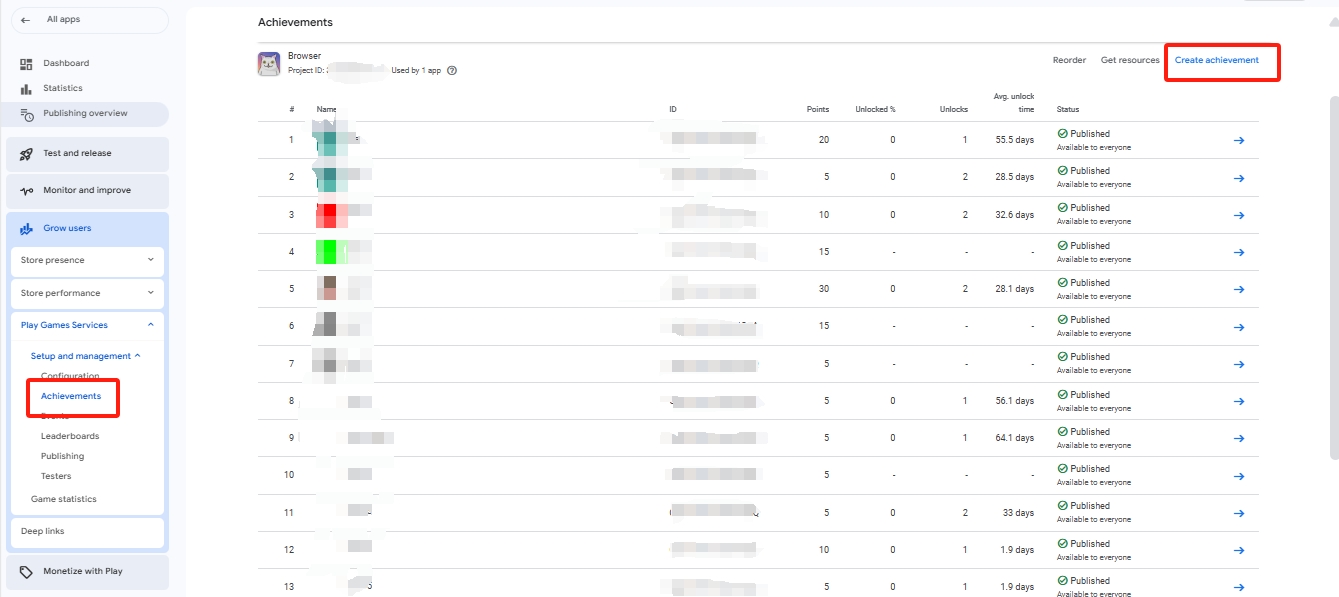Open achievement row 4 arrow
Image resolution: width=1339 pixels, height=597 pixels.
(1239, 252)
